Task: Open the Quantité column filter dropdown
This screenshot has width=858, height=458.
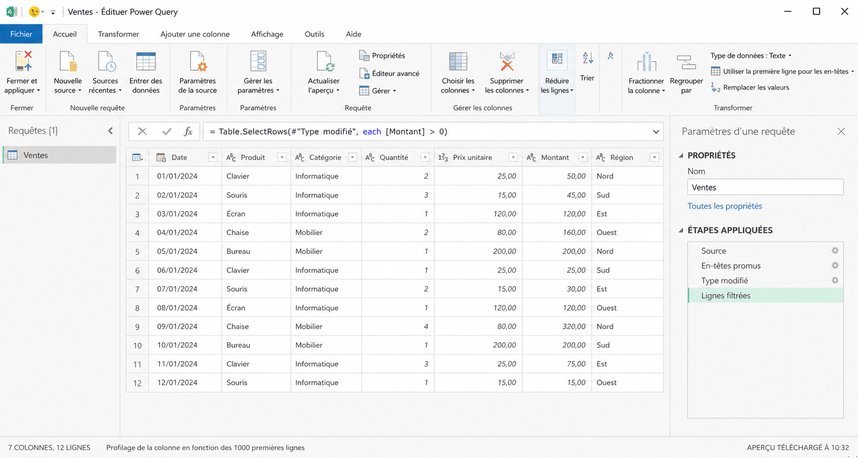Action: [x=425, y=158]
